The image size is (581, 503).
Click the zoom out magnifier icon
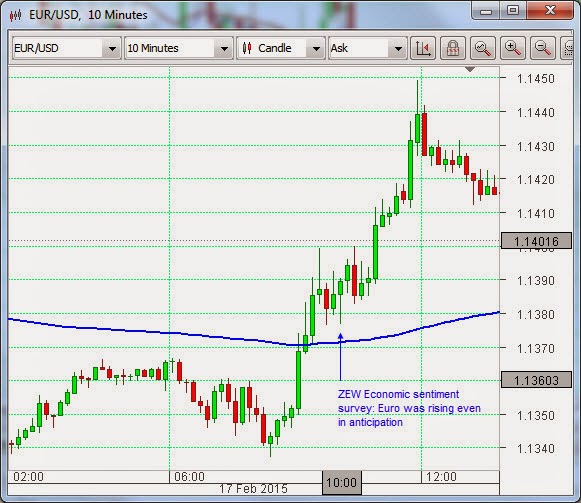543,48
